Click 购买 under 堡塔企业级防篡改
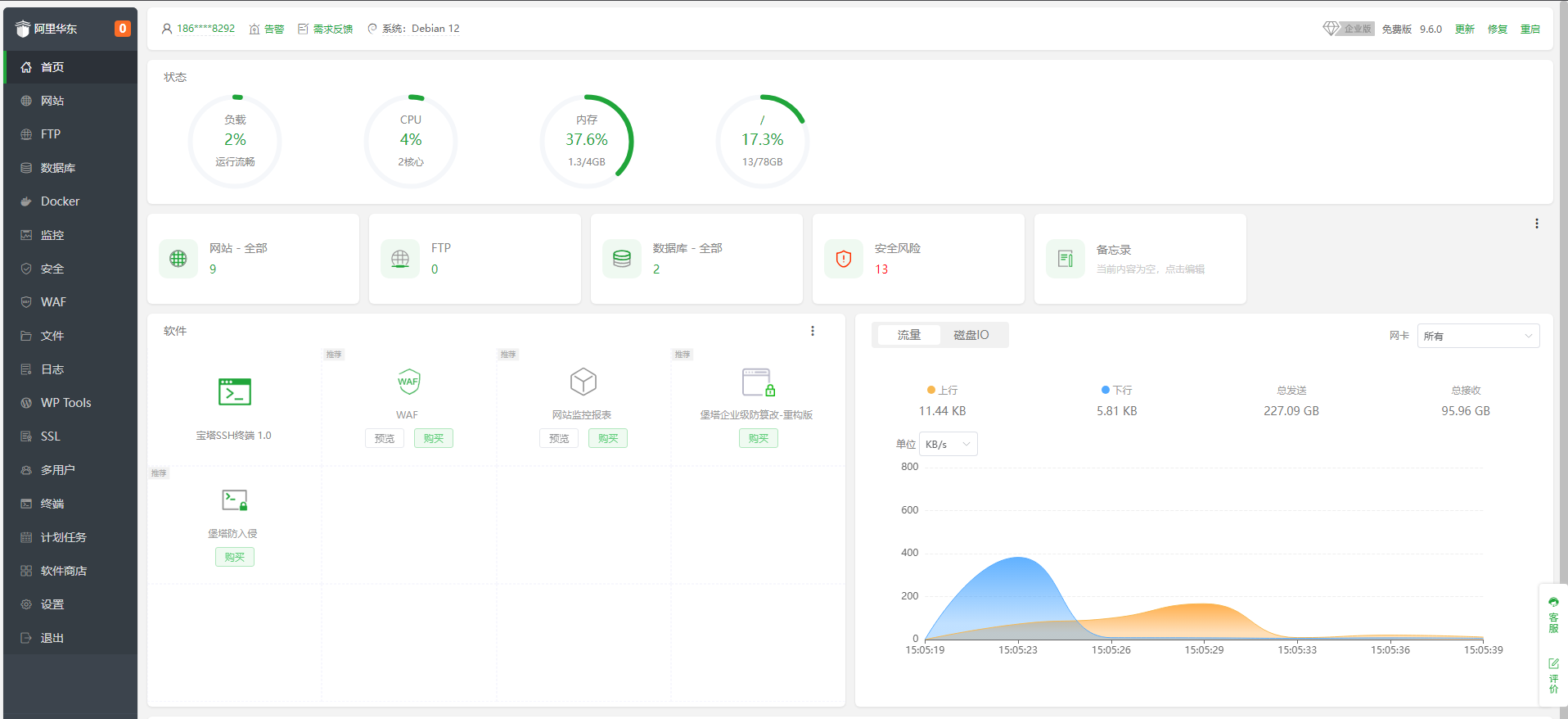 pos(759,438)
